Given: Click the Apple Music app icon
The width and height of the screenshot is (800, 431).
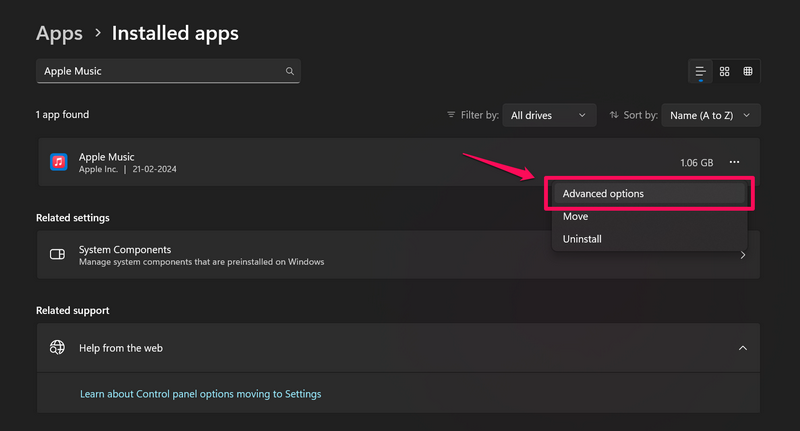Looking at the screenshot, I should pyautogui.click(x=59, y=162).
